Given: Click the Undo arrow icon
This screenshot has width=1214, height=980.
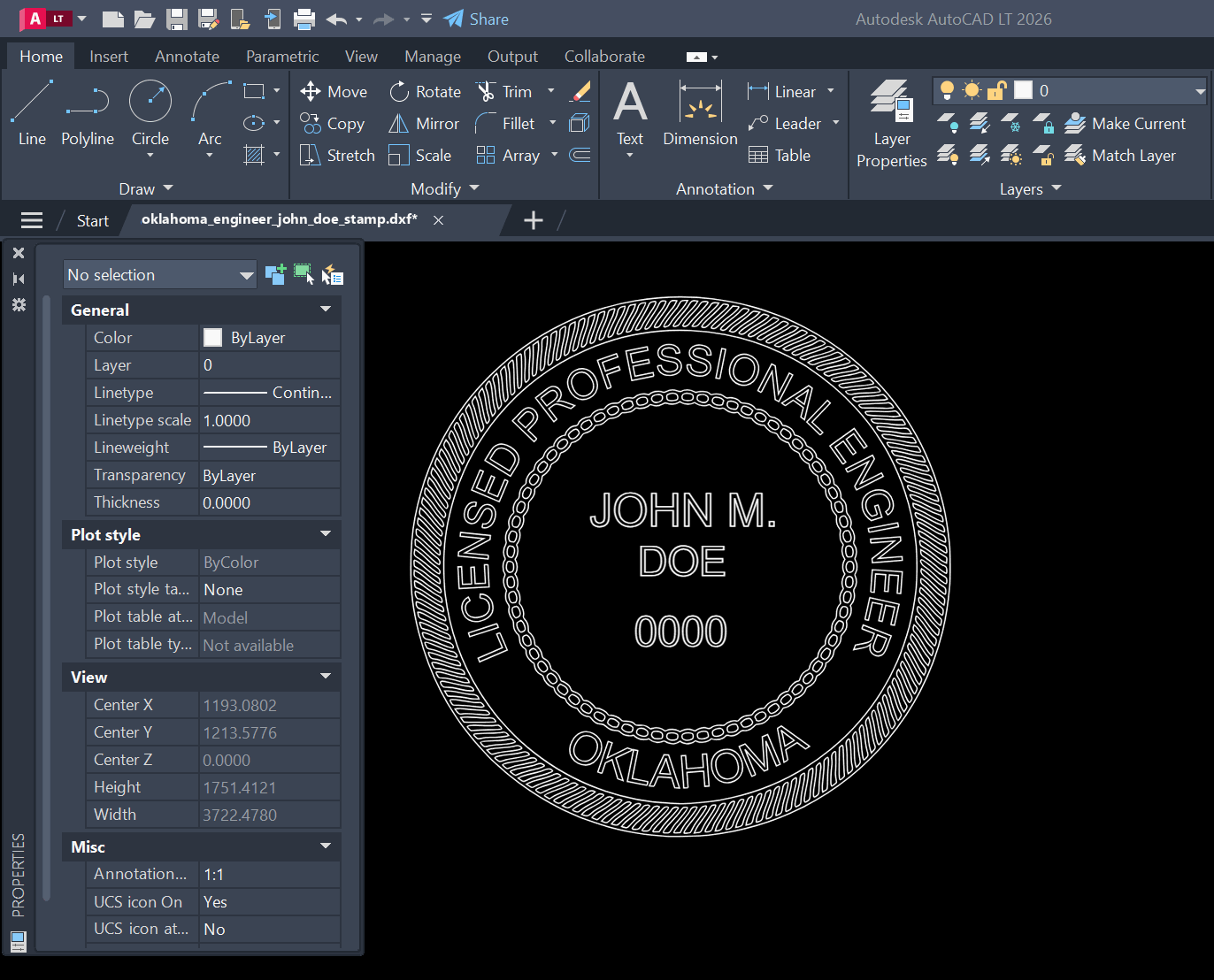Looking at the screenshot, I should [x=335, y=19].
